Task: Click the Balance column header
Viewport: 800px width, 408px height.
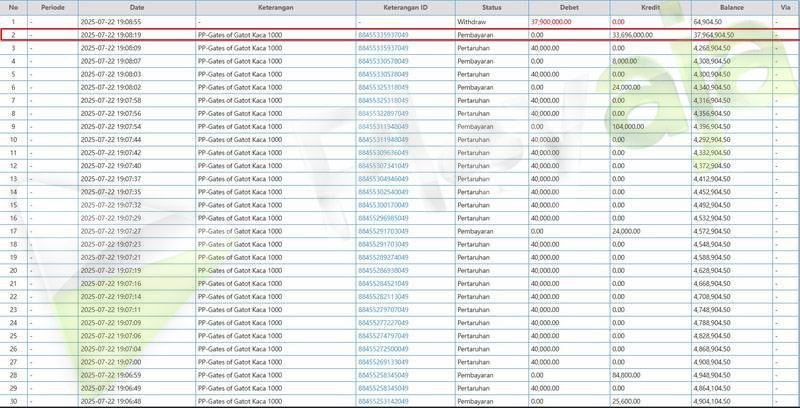Action: click(731, 7)
